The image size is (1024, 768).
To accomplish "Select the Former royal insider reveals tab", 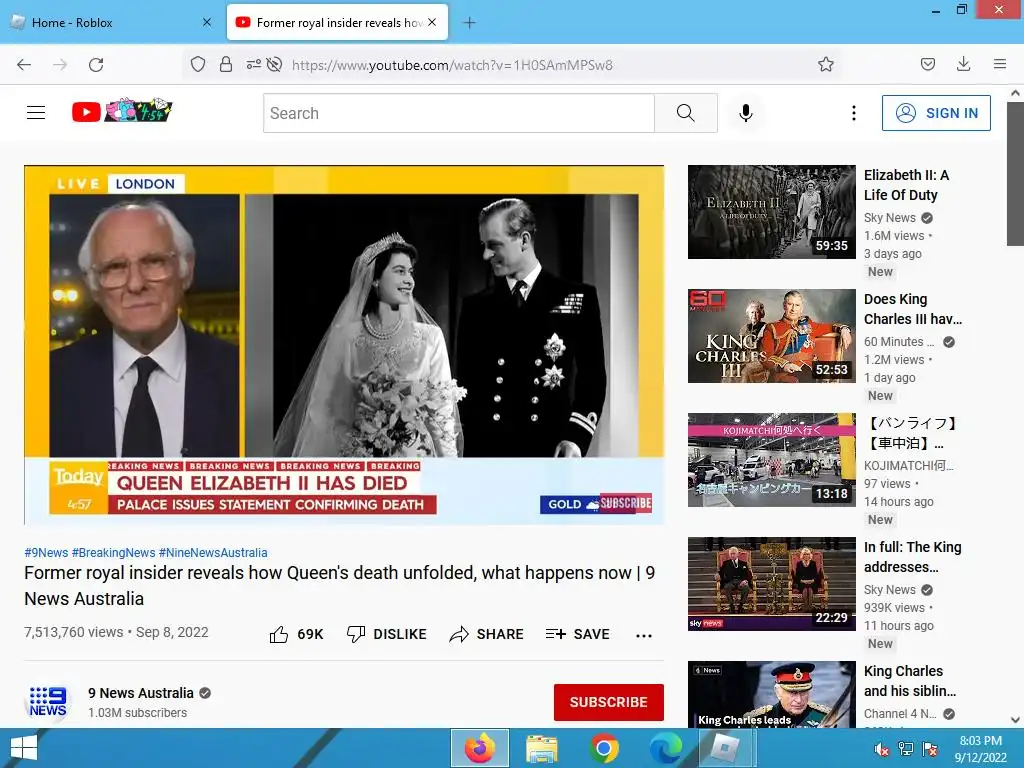I will pyautogui.click(x=338, y=22).
